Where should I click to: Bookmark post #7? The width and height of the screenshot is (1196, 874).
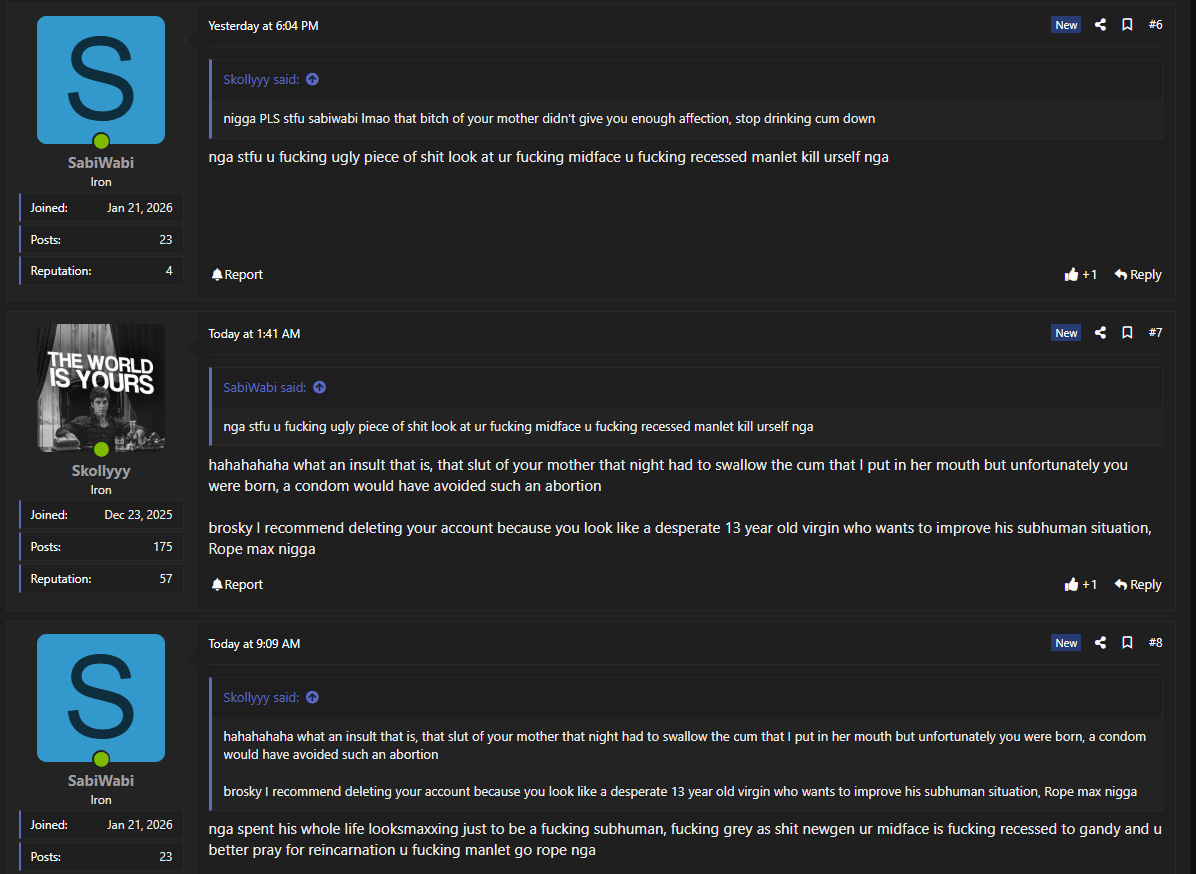point(1127,333)
